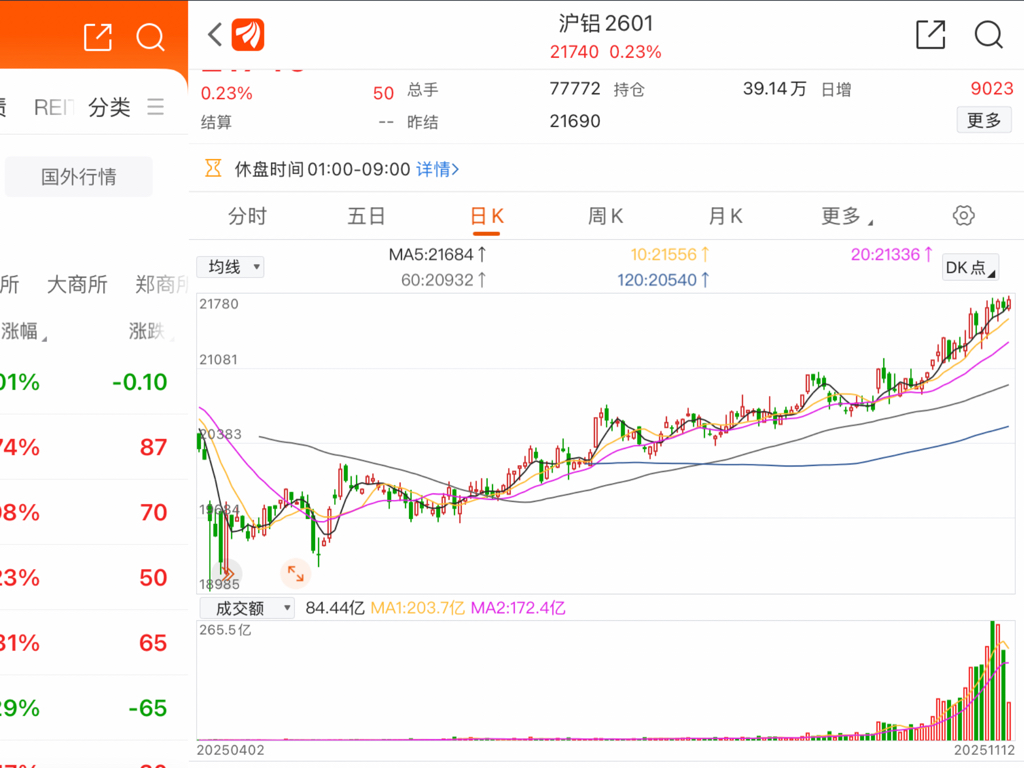Open the orange app logo icon

click(x=248, y=35)
